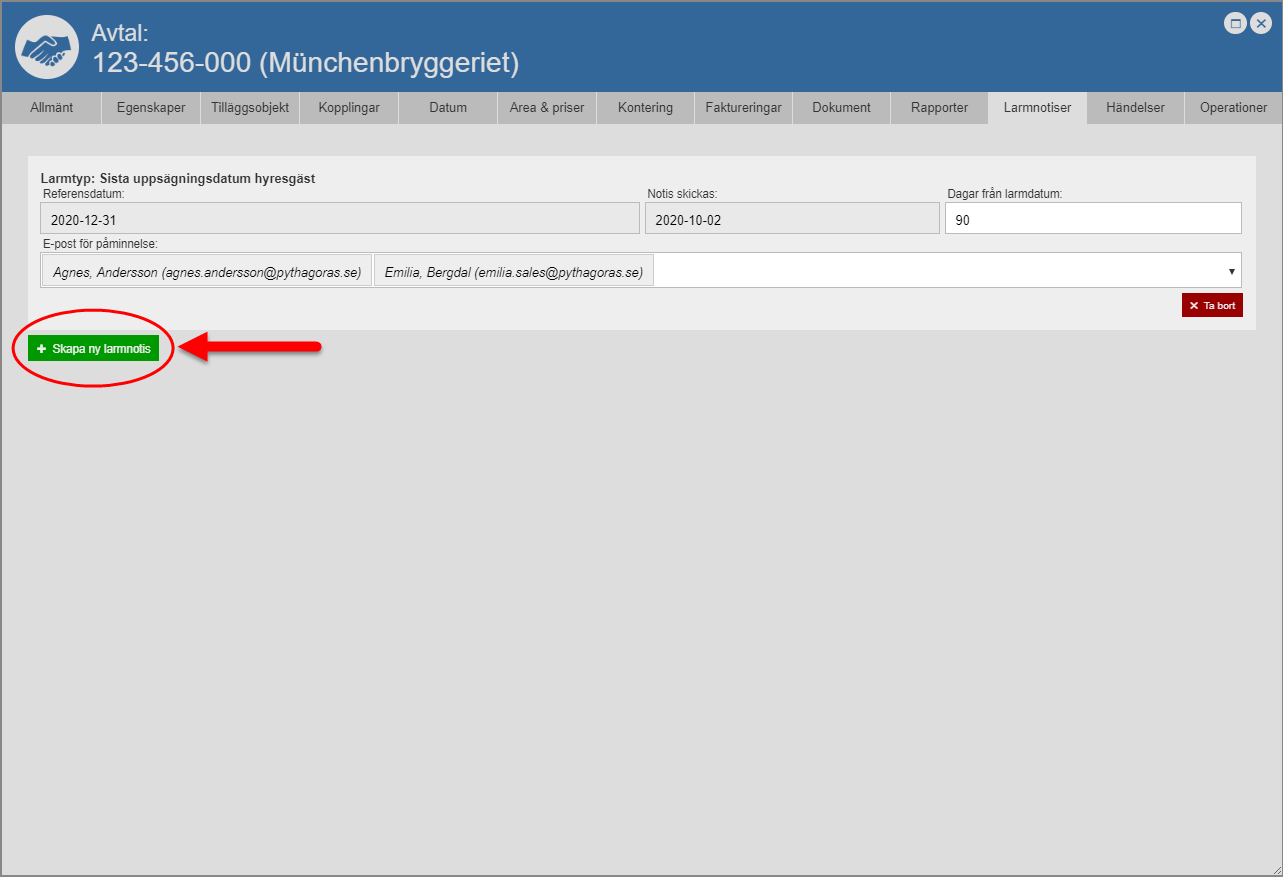Select the Agnes Andersson email recipient tag
1283x877 pixels.
coord(207,271)
